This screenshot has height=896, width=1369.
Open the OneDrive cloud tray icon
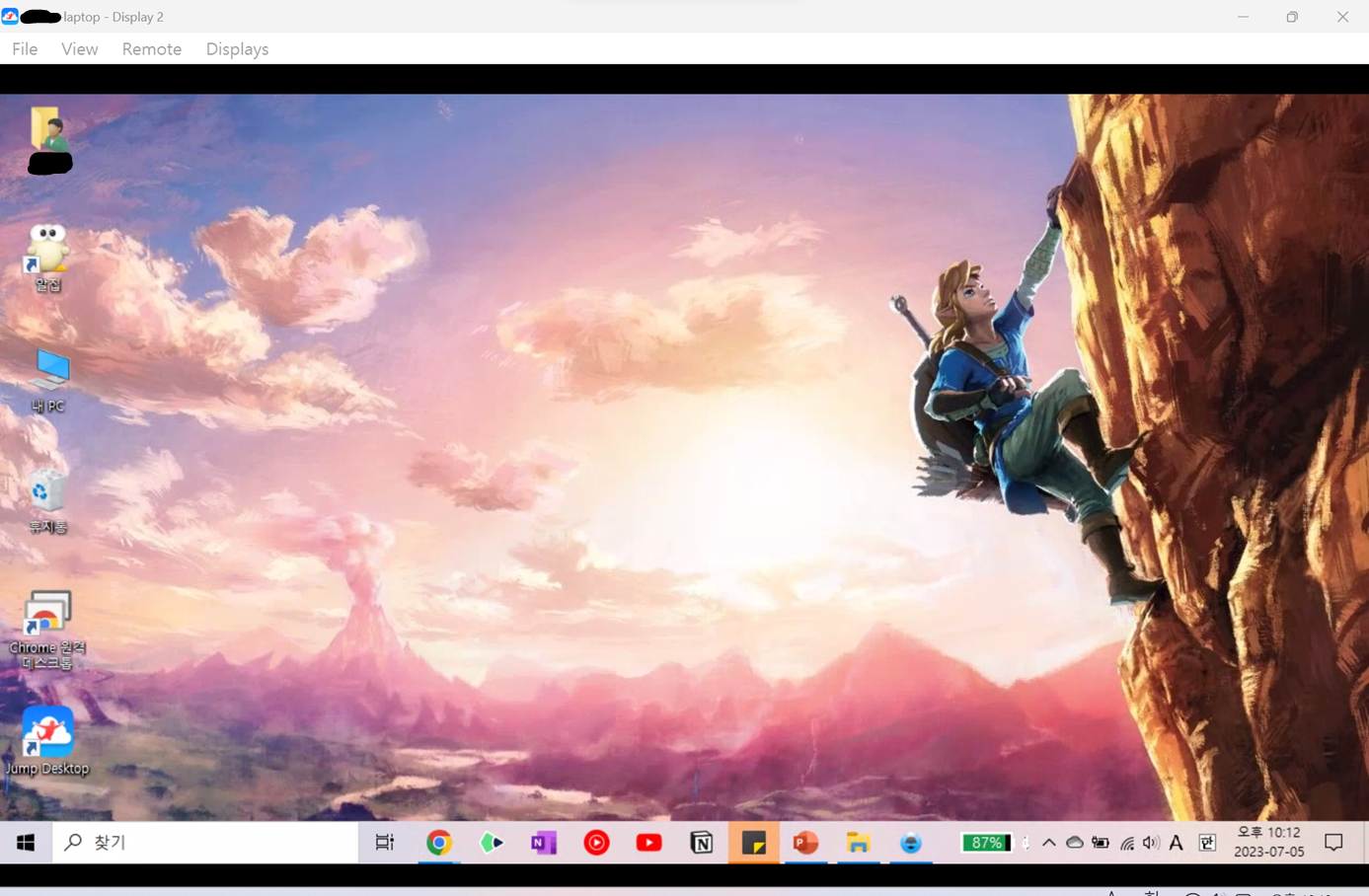(x=1074, y=843)
